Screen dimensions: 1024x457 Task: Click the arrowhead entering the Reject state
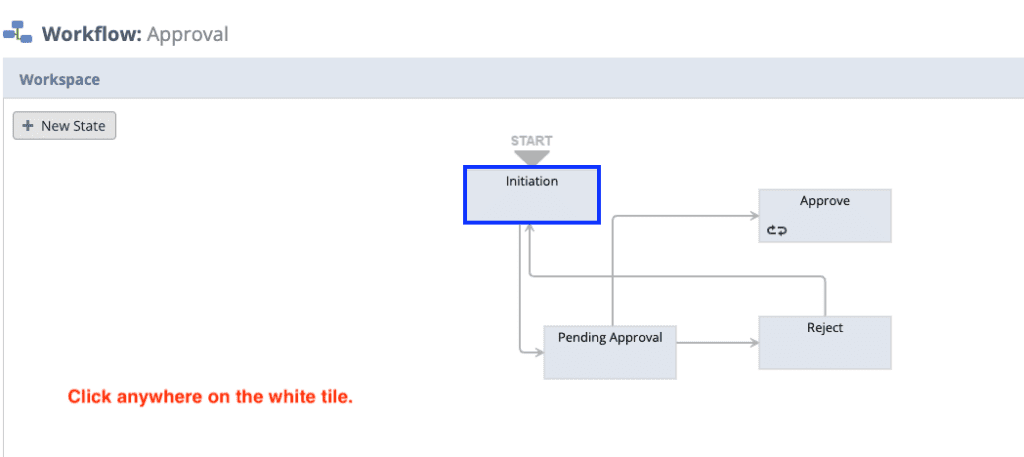(754, 342)
